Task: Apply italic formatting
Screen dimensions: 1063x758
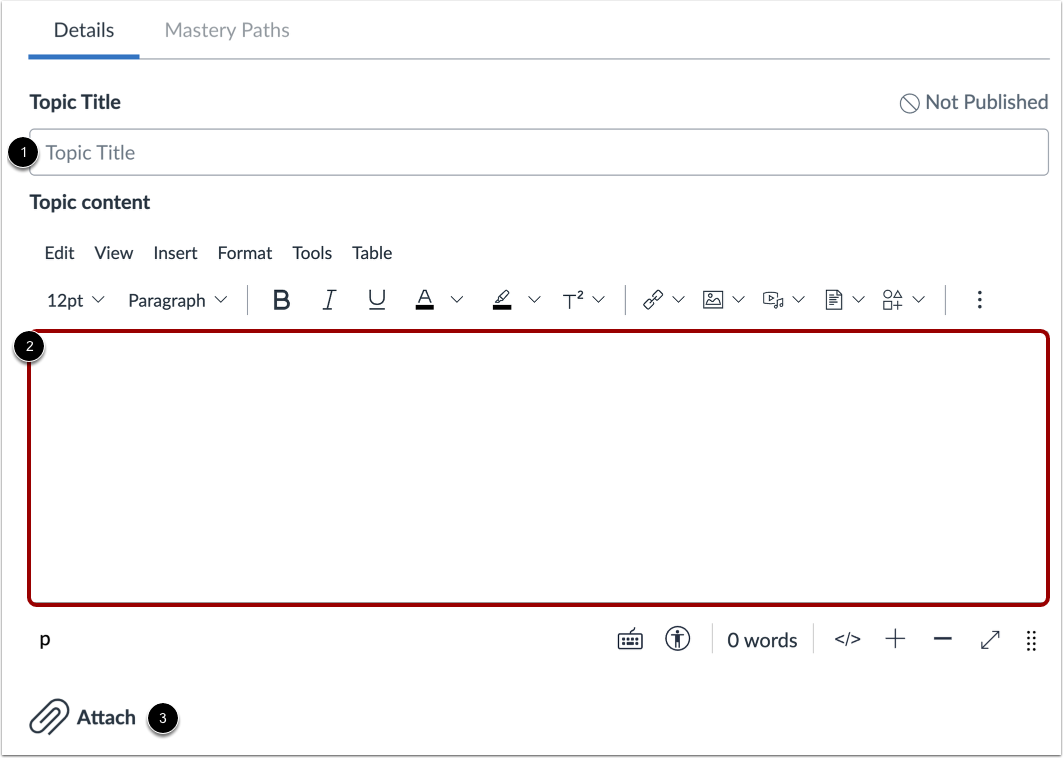Action: (329, 300)
